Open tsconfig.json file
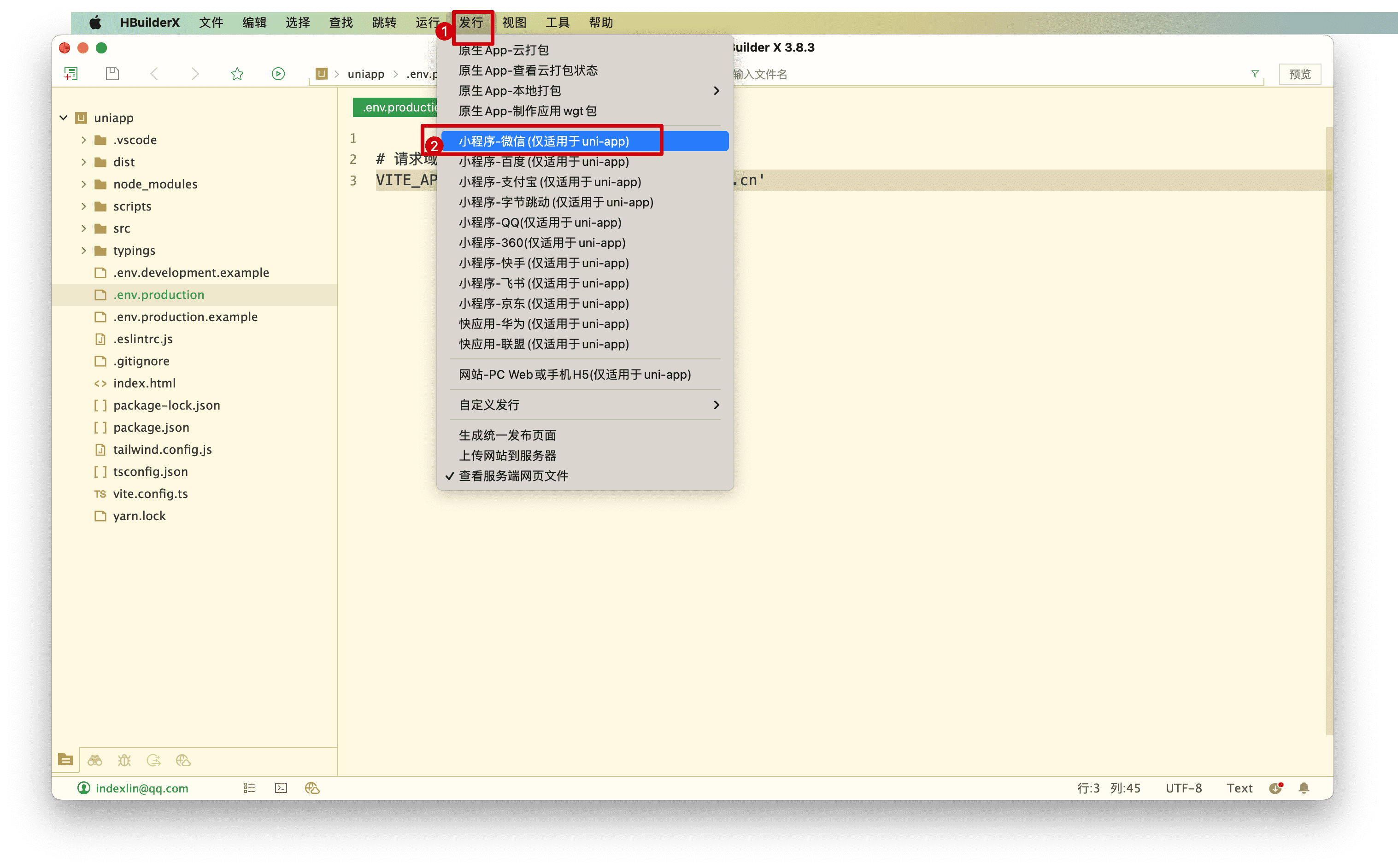Viewport: 1398px width, 868px height. click(x=150, y=471)
